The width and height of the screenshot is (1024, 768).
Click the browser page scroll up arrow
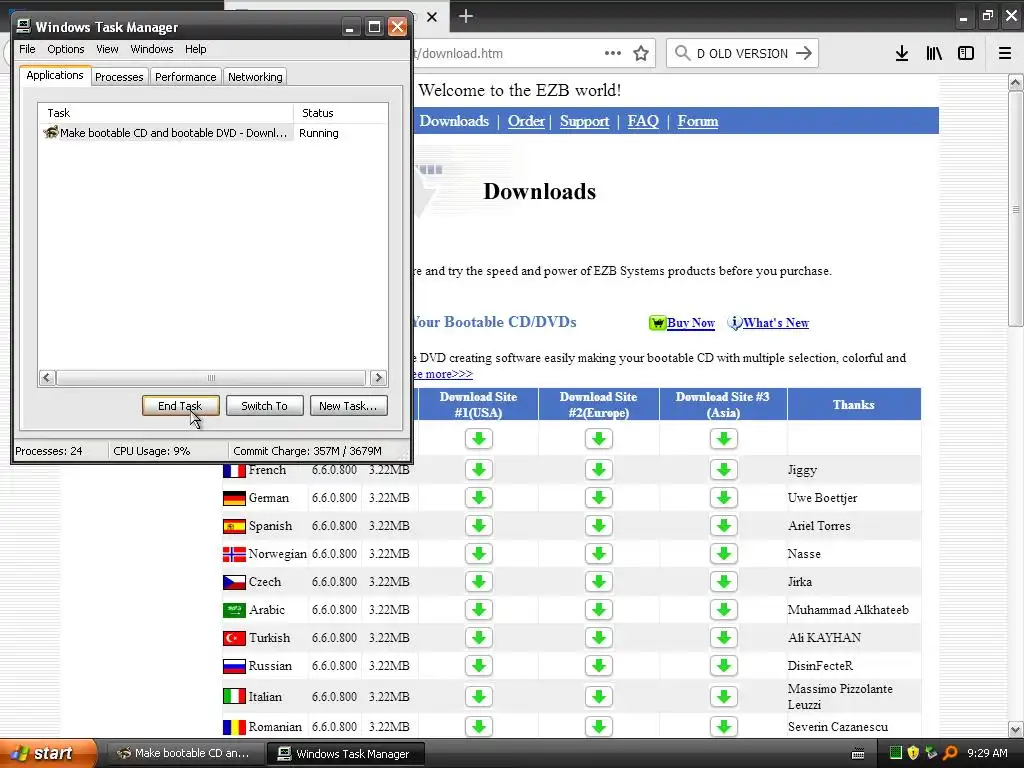(1015, 82)
